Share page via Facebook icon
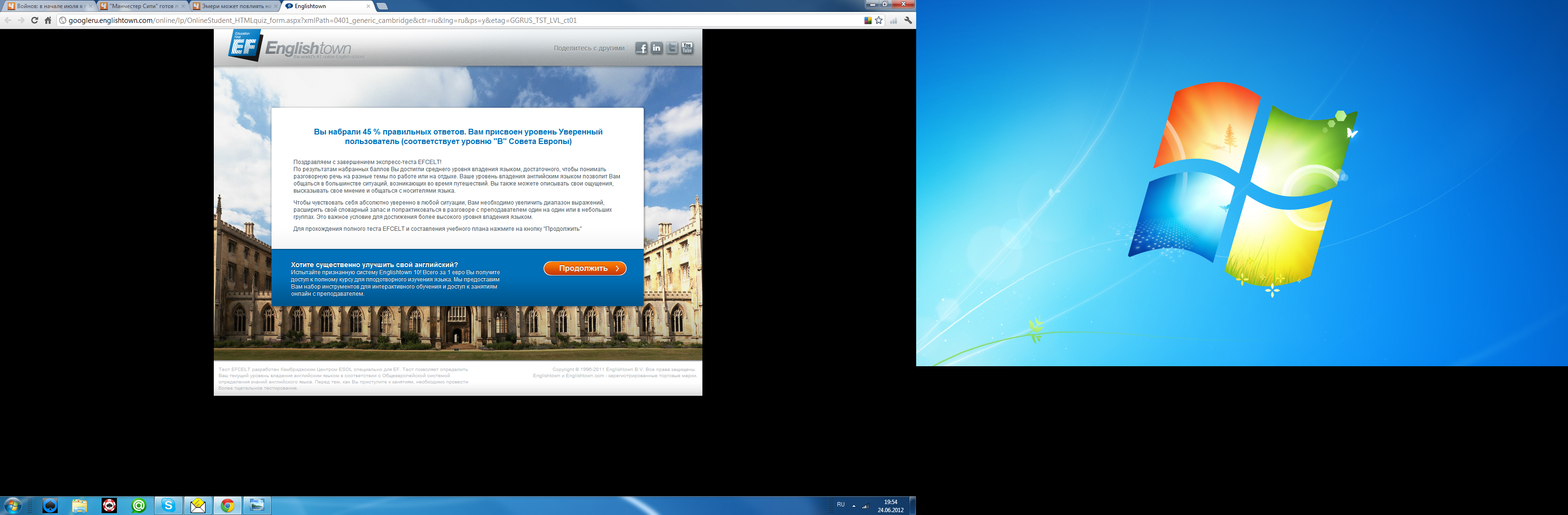 pyautogui.click(x=641, y=48)
